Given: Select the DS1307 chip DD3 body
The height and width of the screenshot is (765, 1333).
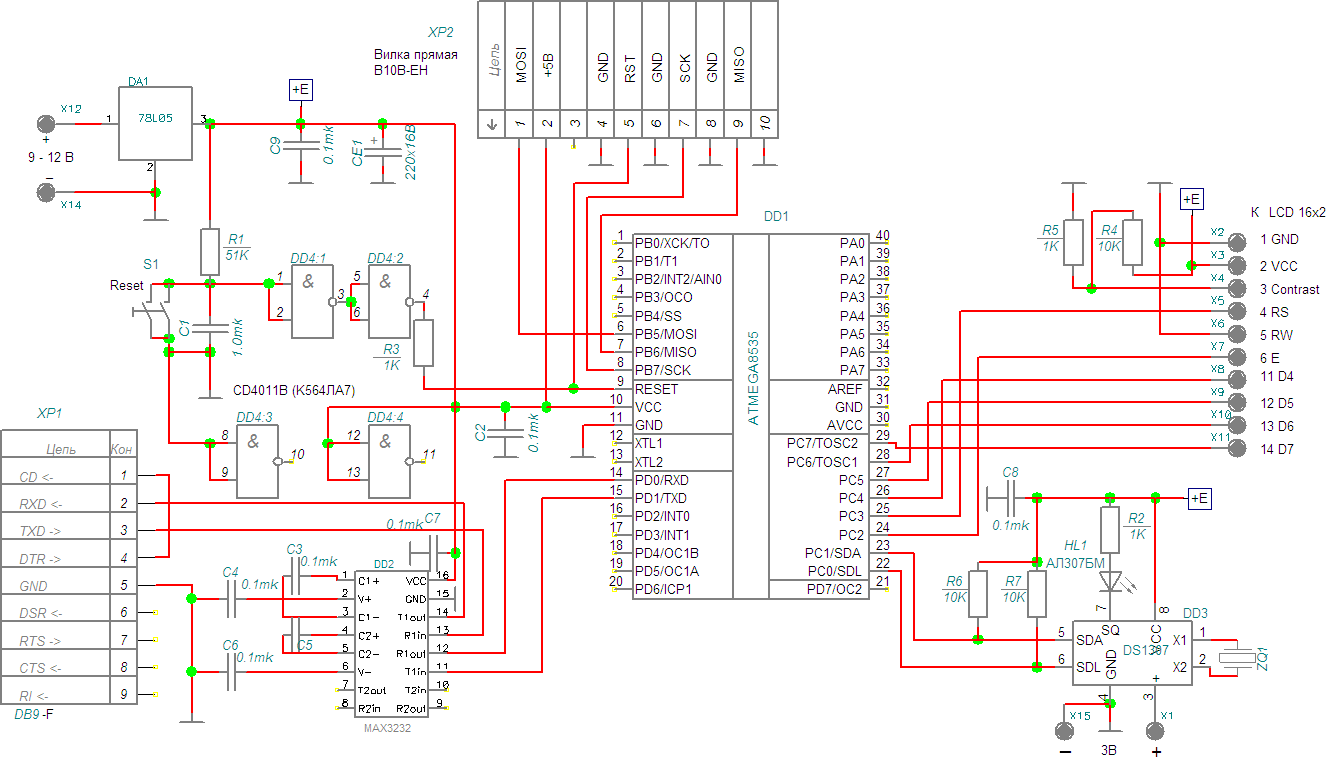Looking at the screenshot, I should (1131, 653).
